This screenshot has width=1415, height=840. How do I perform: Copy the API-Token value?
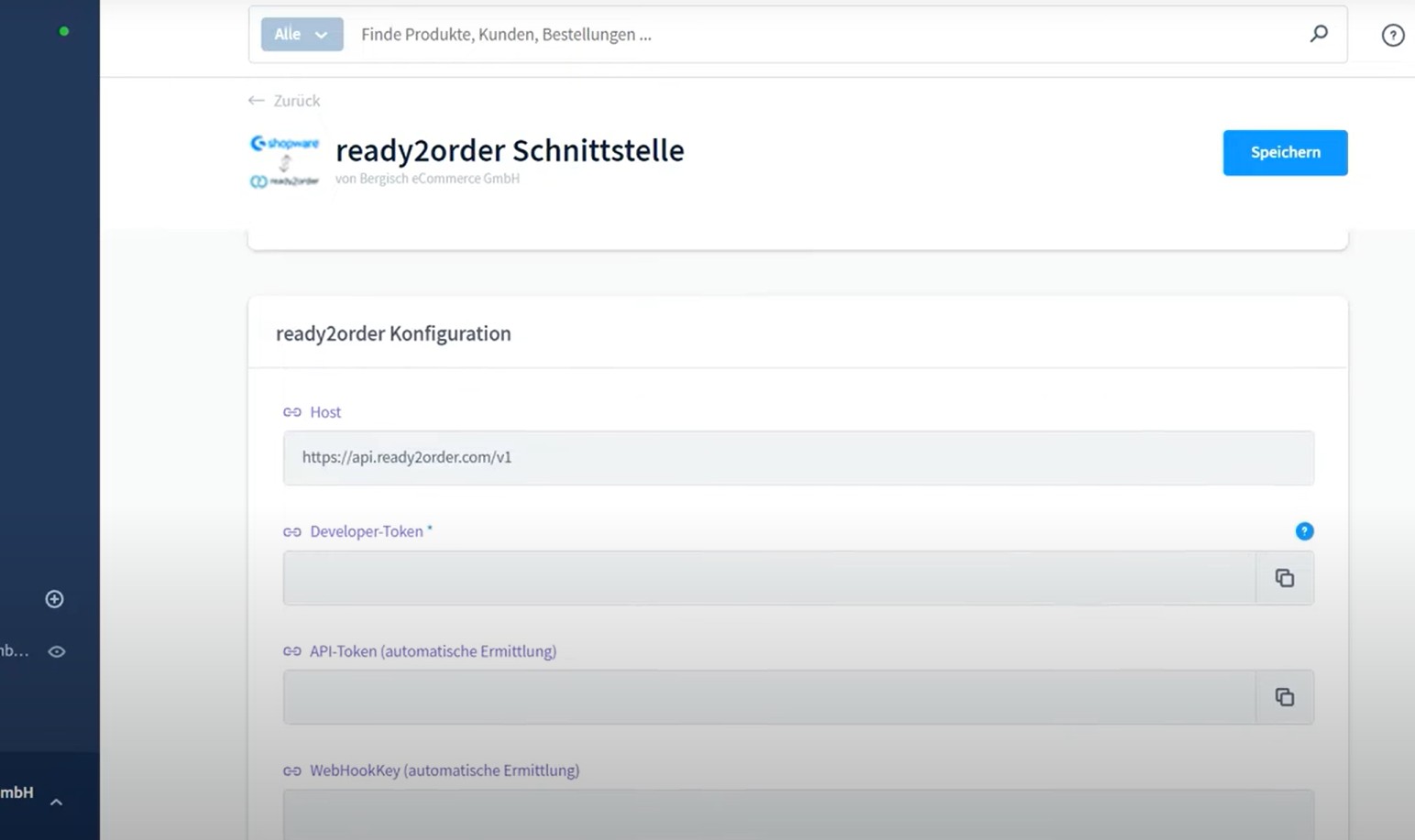tap(1284, 697)
